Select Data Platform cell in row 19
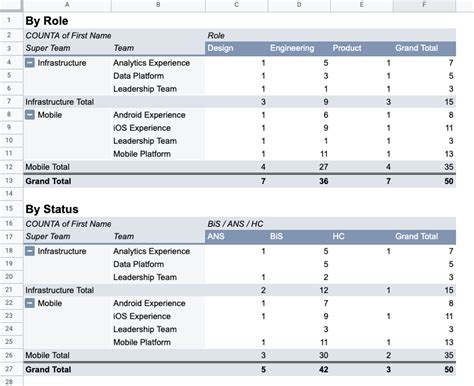 pos(139,264)
